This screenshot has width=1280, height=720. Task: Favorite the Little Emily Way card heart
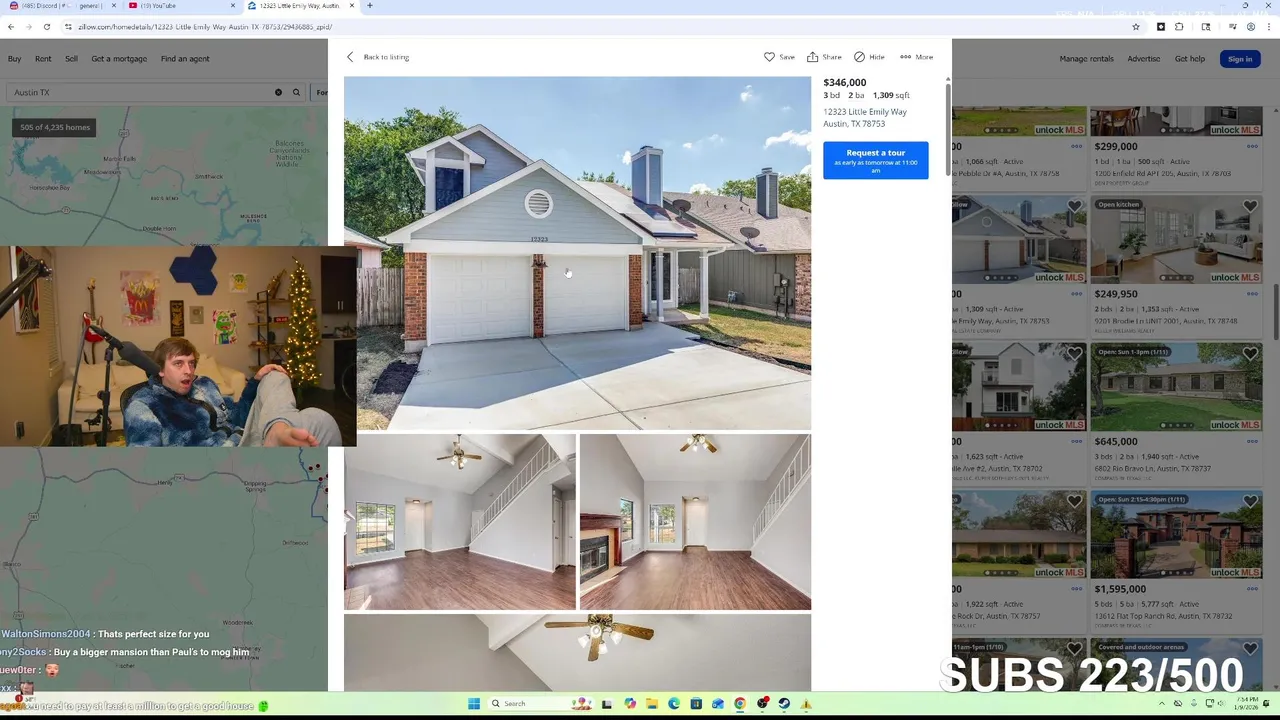[1074, 207]
